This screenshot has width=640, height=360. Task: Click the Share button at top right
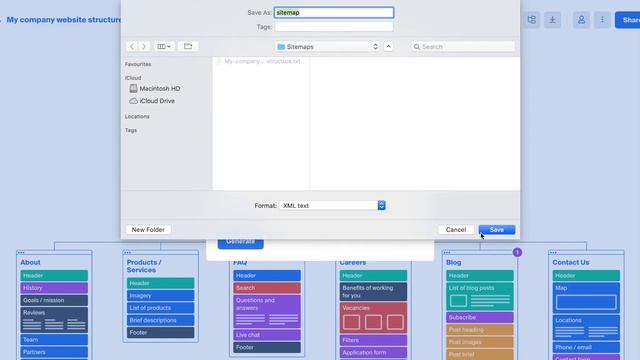(x=628, y=20)
